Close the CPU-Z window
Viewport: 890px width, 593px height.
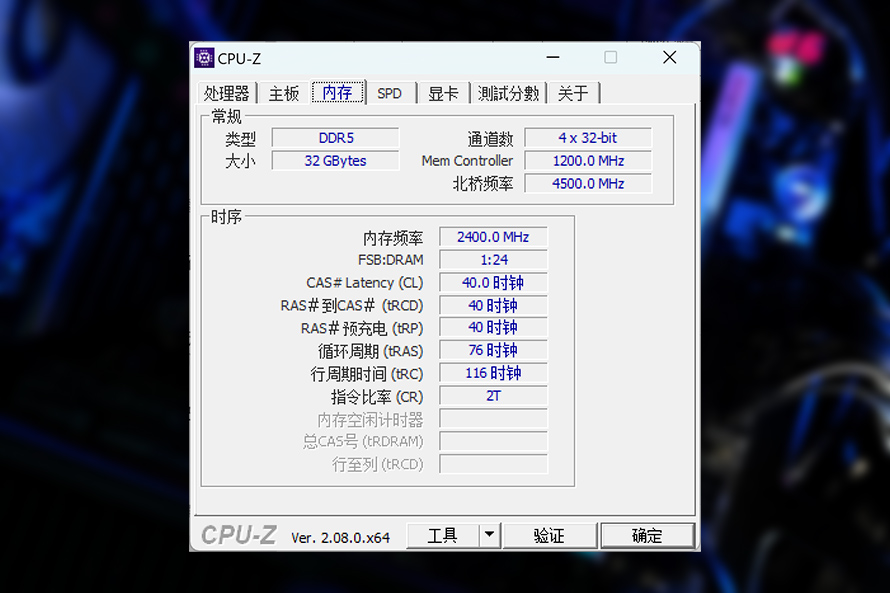pos(670,57)
